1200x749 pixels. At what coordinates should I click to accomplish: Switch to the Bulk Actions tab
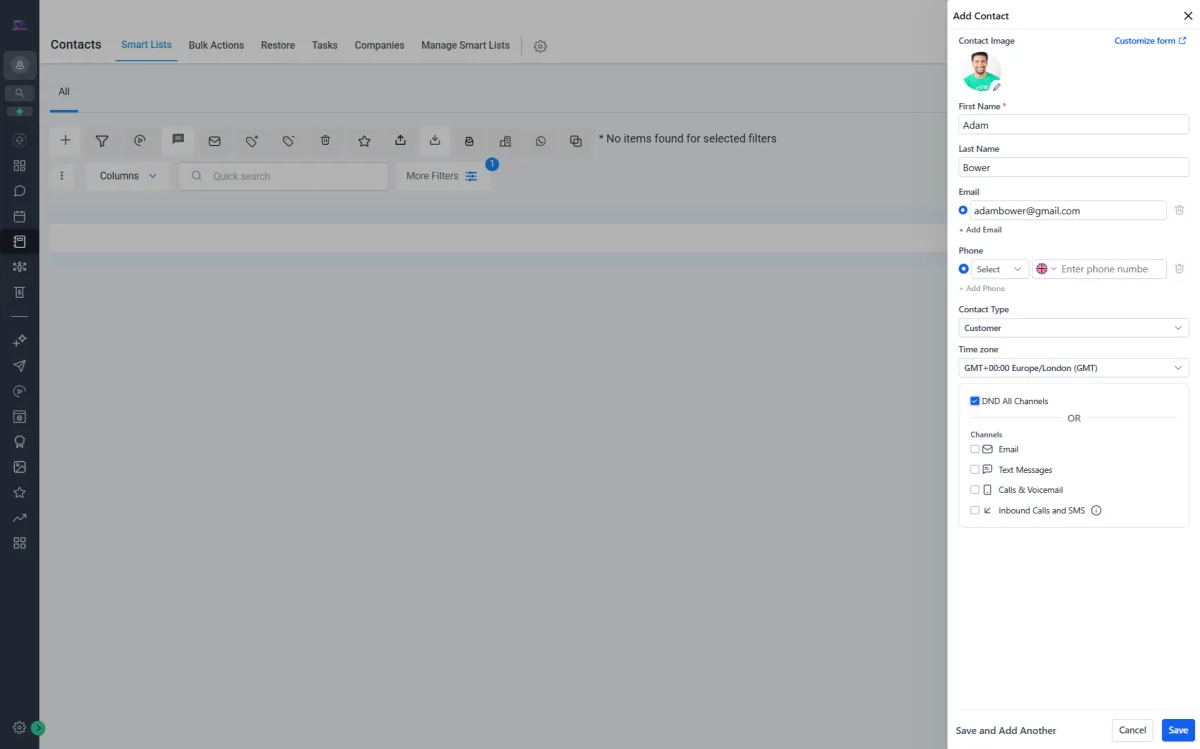(216, 45)
